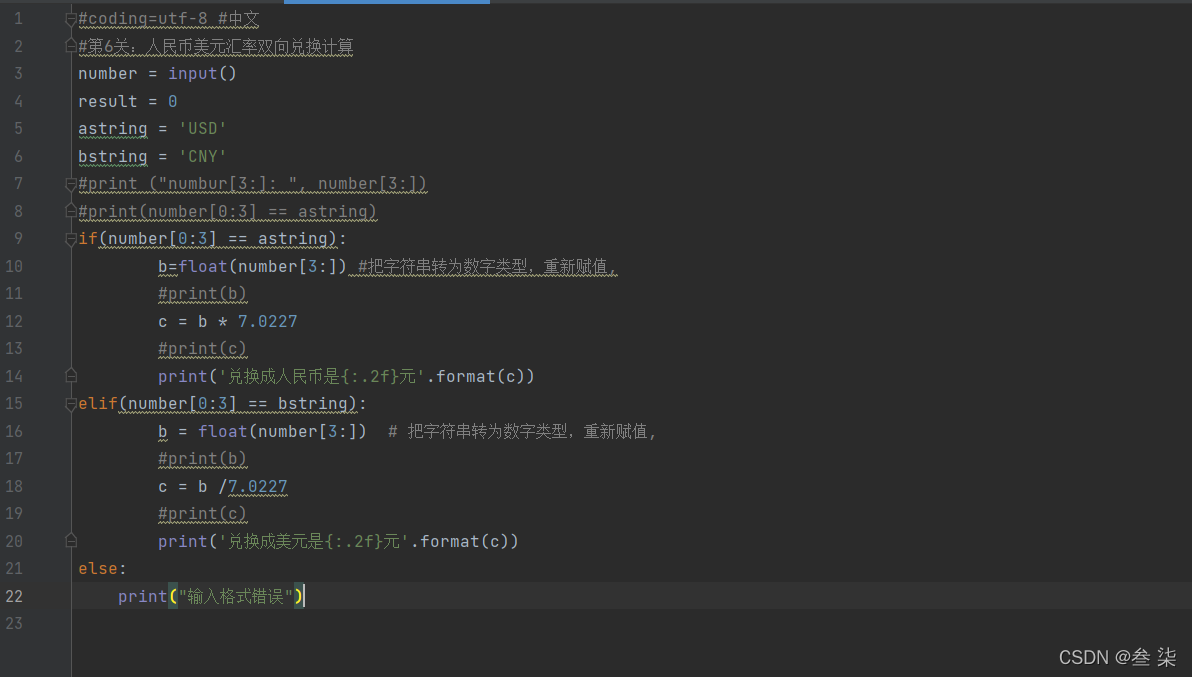The width and height of the screenshot is (1192, 677).
Task: Click gutter line number 3
Action: (18, 74)
